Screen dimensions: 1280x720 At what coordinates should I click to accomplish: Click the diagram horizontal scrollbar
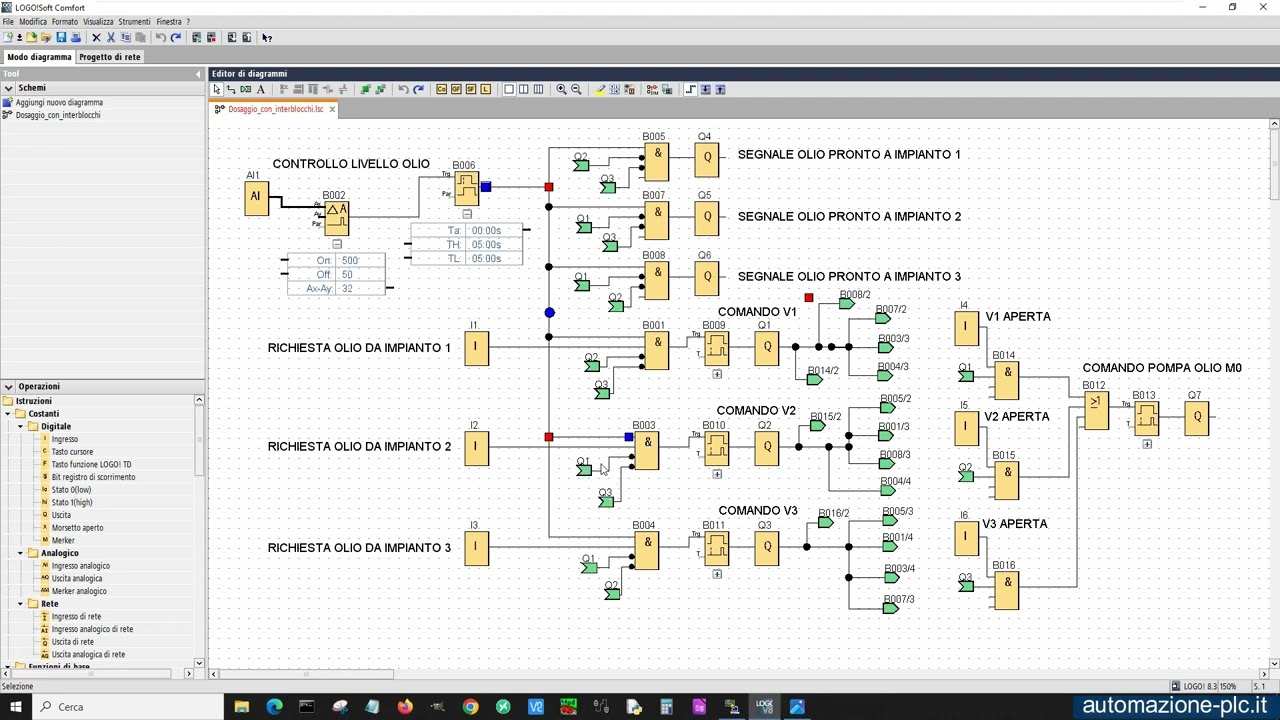[x=307, y=674]
